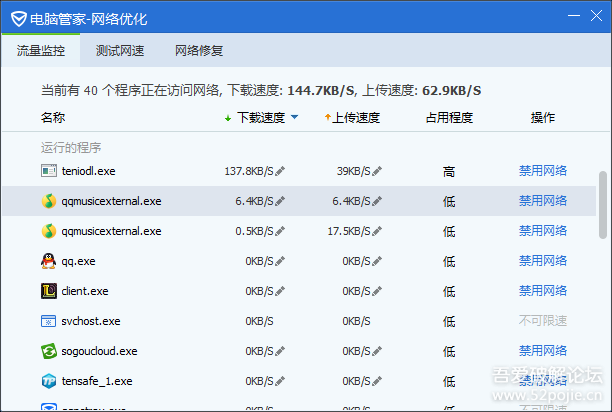Image resolution: width=612 pixels, height=412 pixels.
Task: Open the 测试网速 tab
Action: point(120,51)
